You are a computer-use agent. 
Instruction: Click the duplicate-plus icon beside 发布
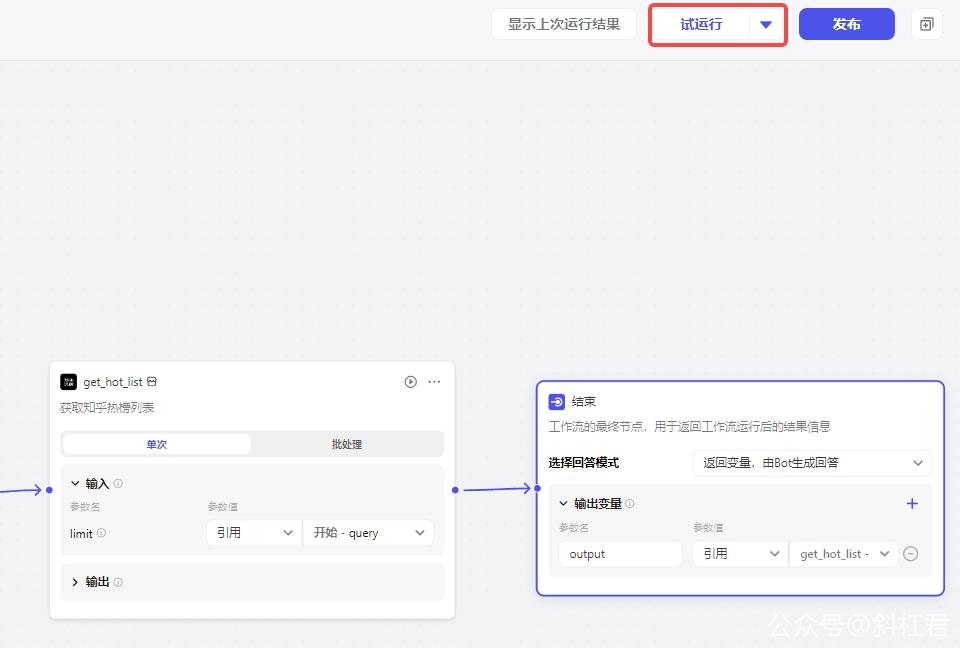[x=927, y=24]
